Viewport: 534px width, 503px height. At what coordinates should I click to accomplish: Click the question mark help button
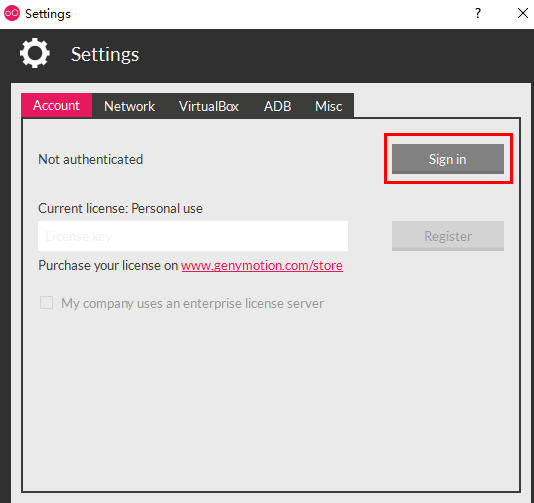point(478,13)
